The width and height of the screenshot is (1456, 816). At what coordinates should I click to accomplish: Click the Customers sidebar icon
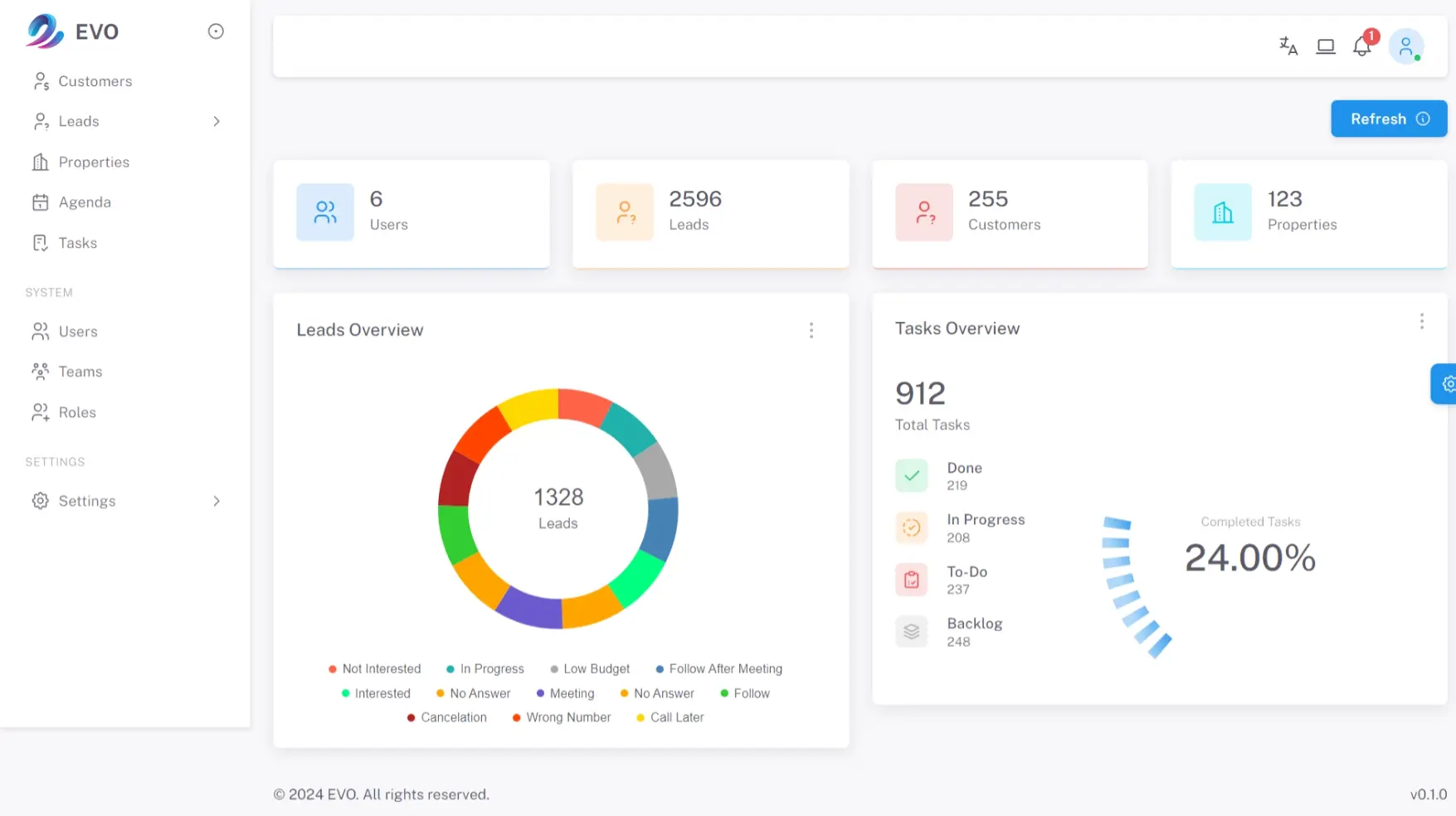(41, 81)
